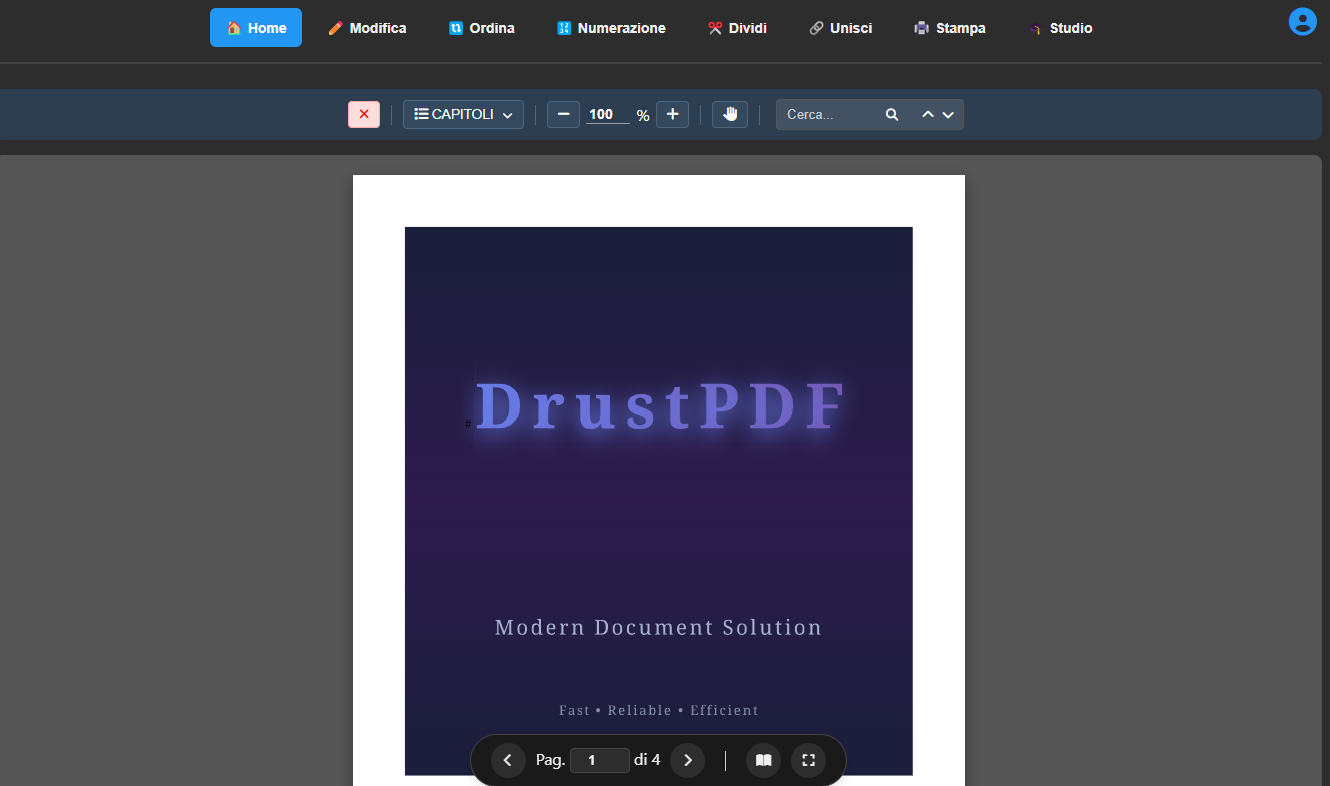This screenshot has height=786, width=1330.
Task: Click the page number input field
Action: click(x=600, y=760)
